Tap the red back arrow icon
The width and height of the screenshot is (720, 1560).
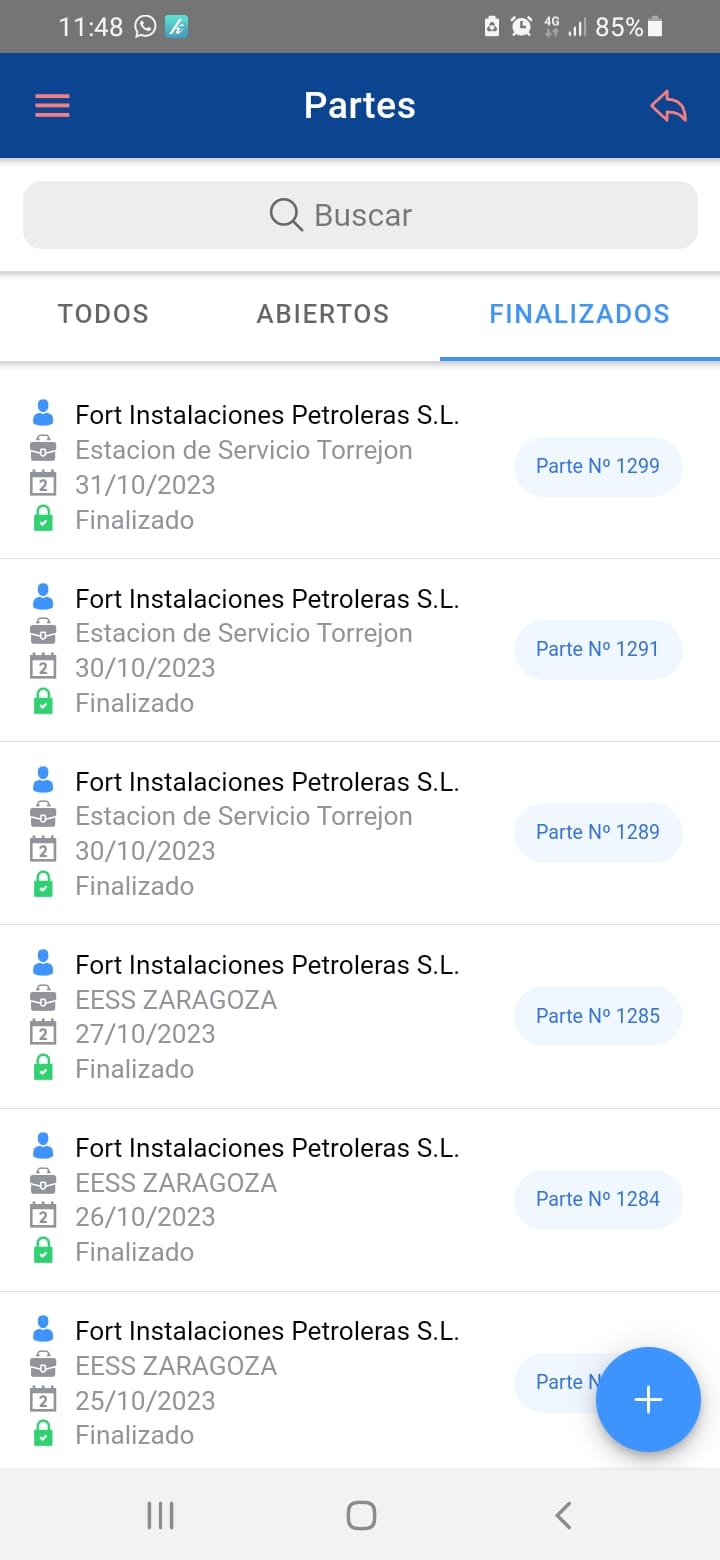pyautogui.click(x=668, y=106)
